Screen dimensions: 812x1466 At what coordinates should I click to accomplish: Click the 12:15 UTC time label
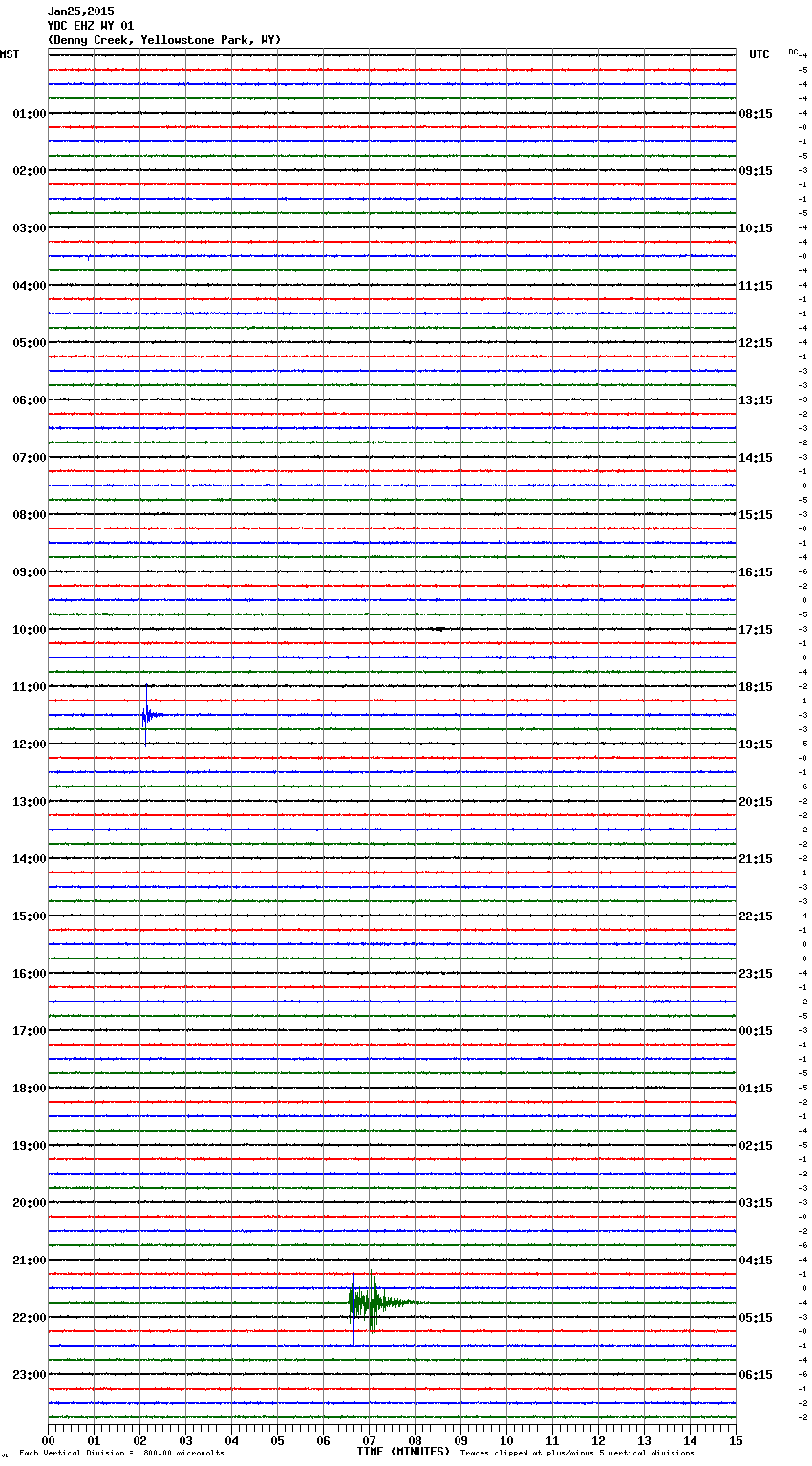coord(756,343)
